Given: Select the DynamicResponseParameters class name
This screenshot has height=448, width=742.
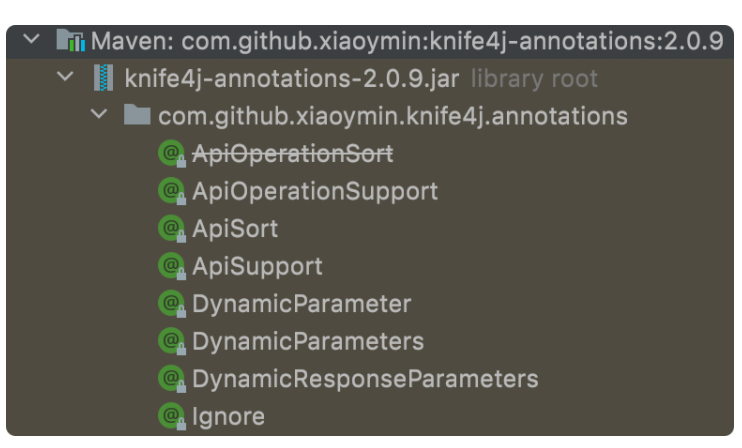Looking at the screenshot, I should (364, 379).
